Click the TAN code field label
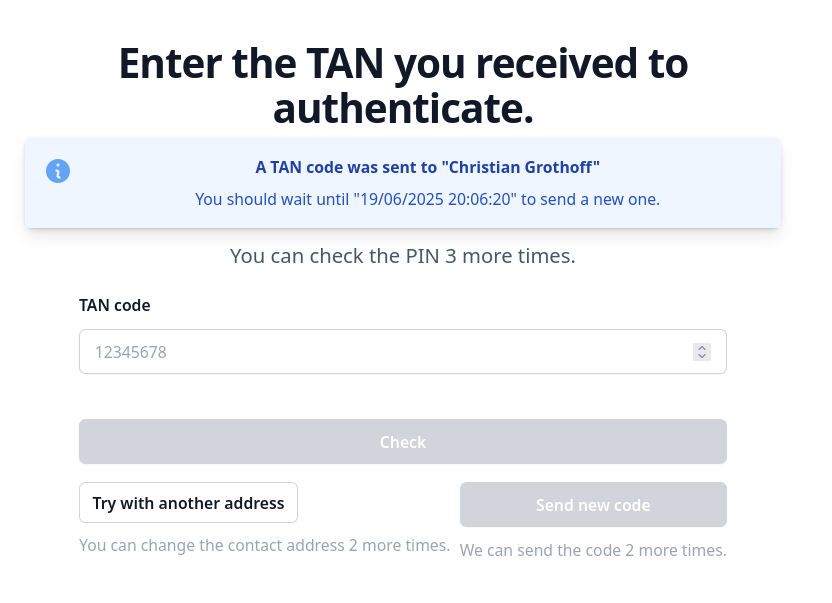The height and width of the screenshot is (603, 832). coord(114,305)
